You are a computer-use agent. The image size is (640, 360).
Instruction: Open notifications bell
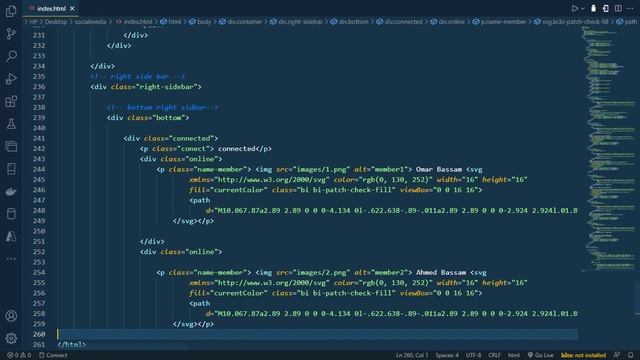[631, 355]
